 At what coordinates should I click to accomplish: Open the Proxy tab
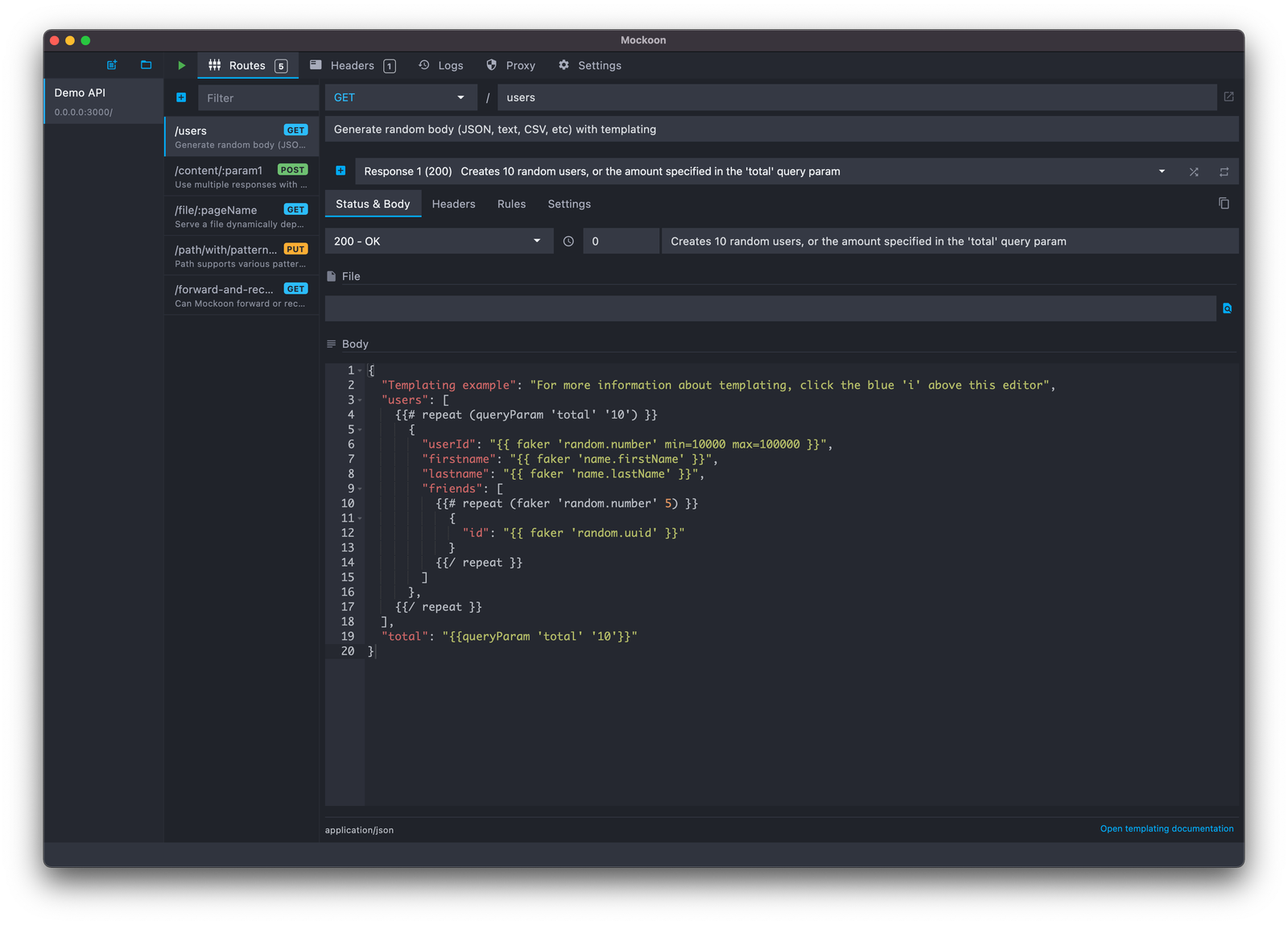[x=511, y=65]
